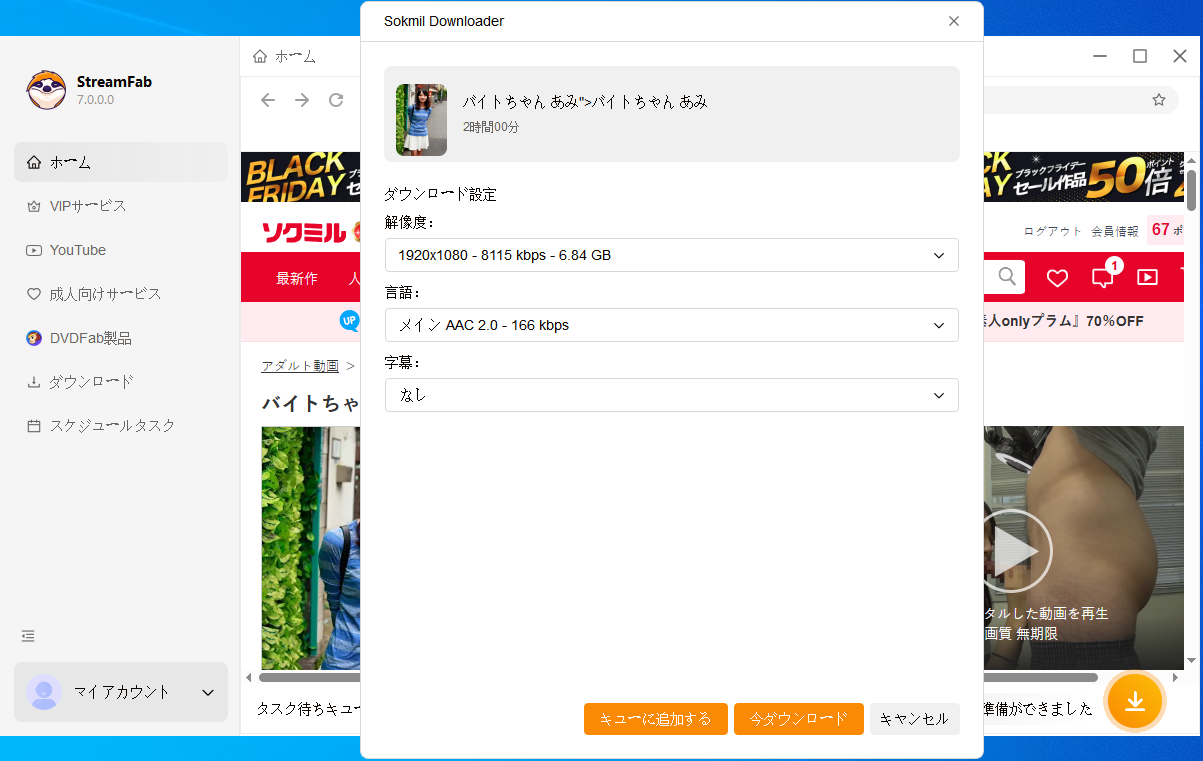Click the bookmark star icon
The width and height of the screenshot is (1203, 761).
[1159, 100]
